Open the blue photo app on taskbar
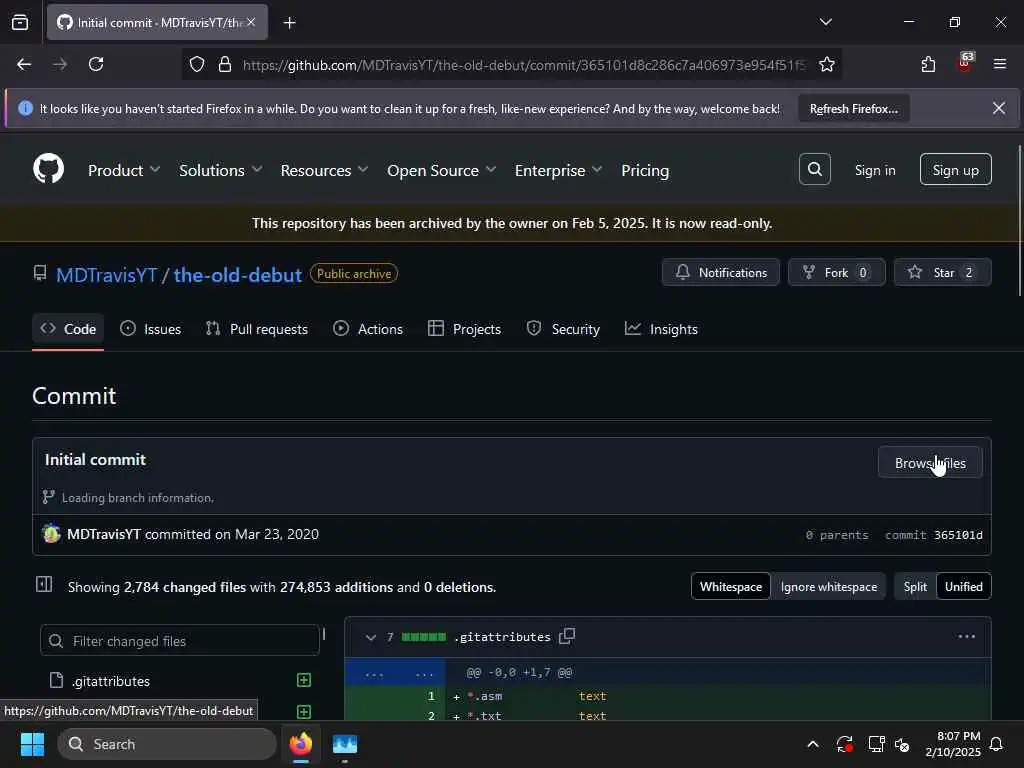 pyautogui.click(x=345, y=744)
